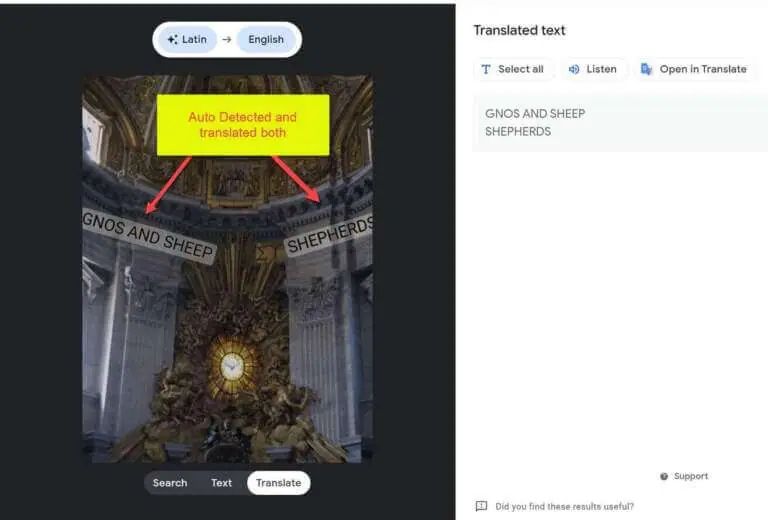Click the feedback icon beside the useful results question
Image resolution: width=768 pixels, height=520 pixels.
pos(481,506)
